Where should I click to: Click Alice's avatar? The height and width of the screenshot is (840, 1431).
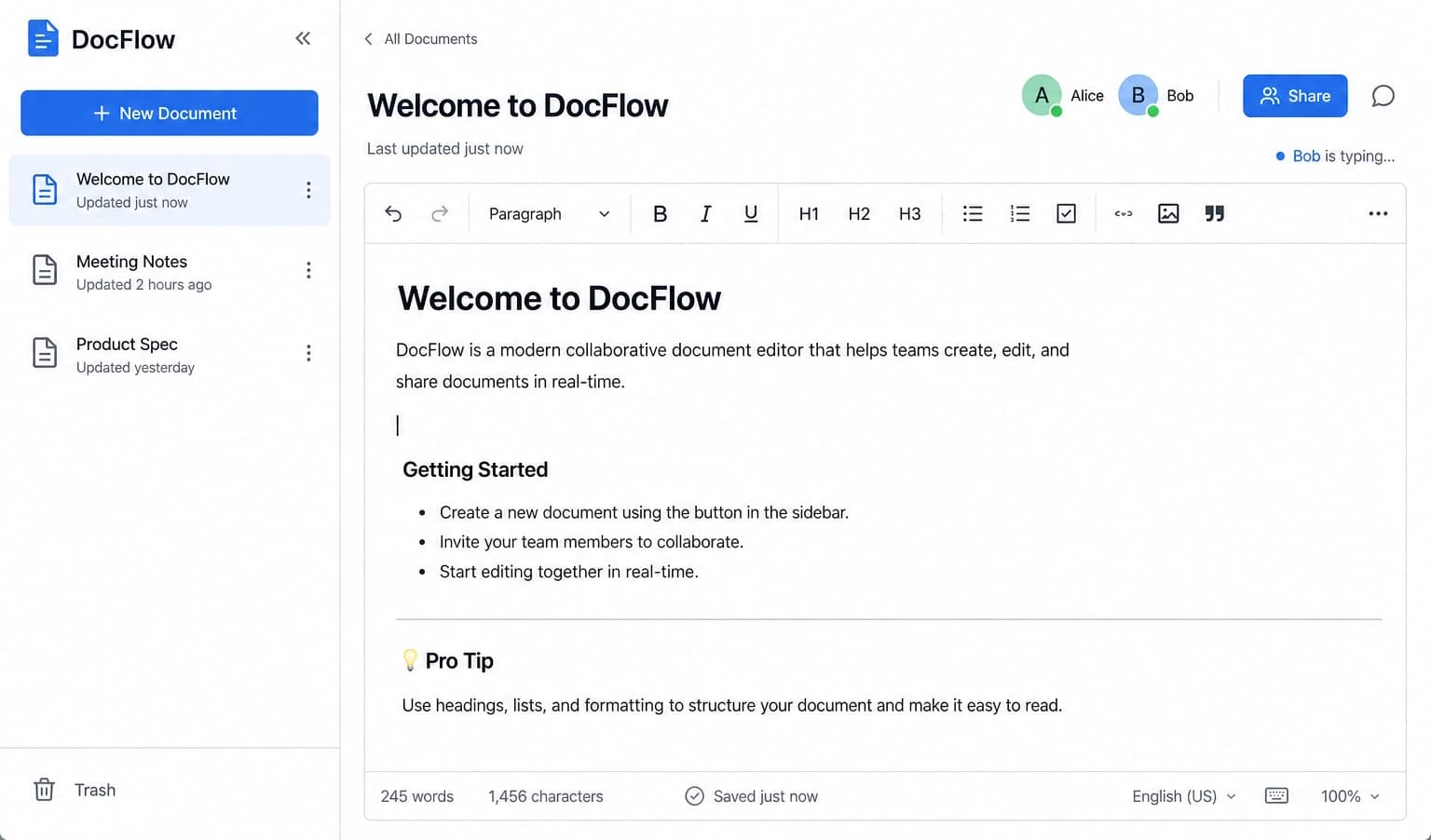pos(1042,95)
